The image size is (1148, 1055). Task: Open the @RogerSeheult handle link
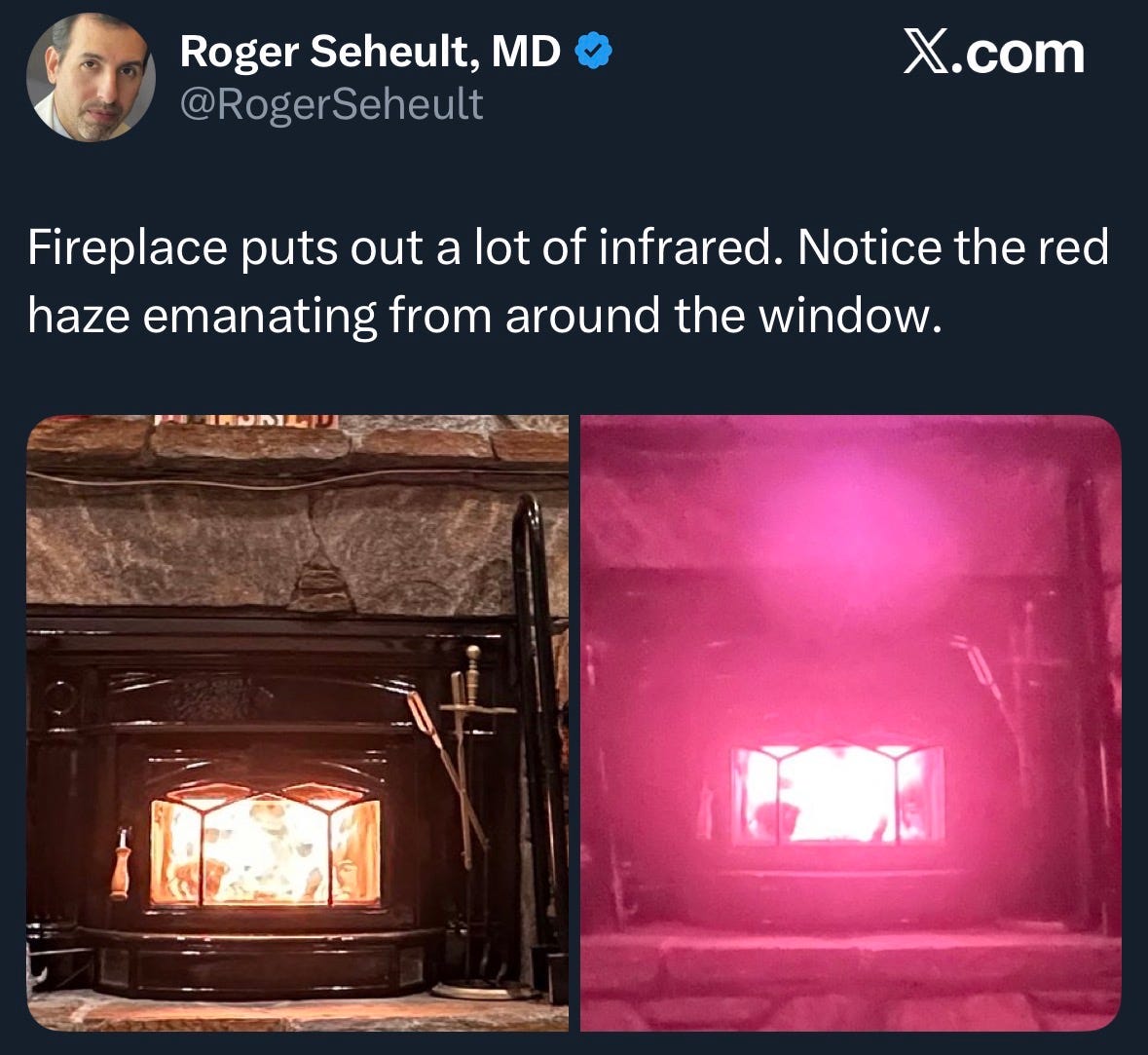(331, 104)
